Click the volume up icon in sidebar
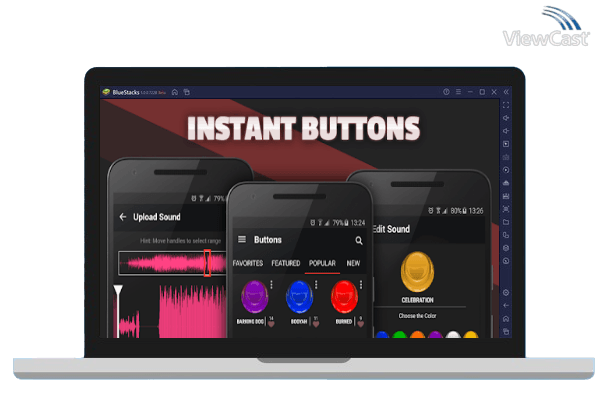The width and height of the screenshot is (602, 414). (506, 118)
